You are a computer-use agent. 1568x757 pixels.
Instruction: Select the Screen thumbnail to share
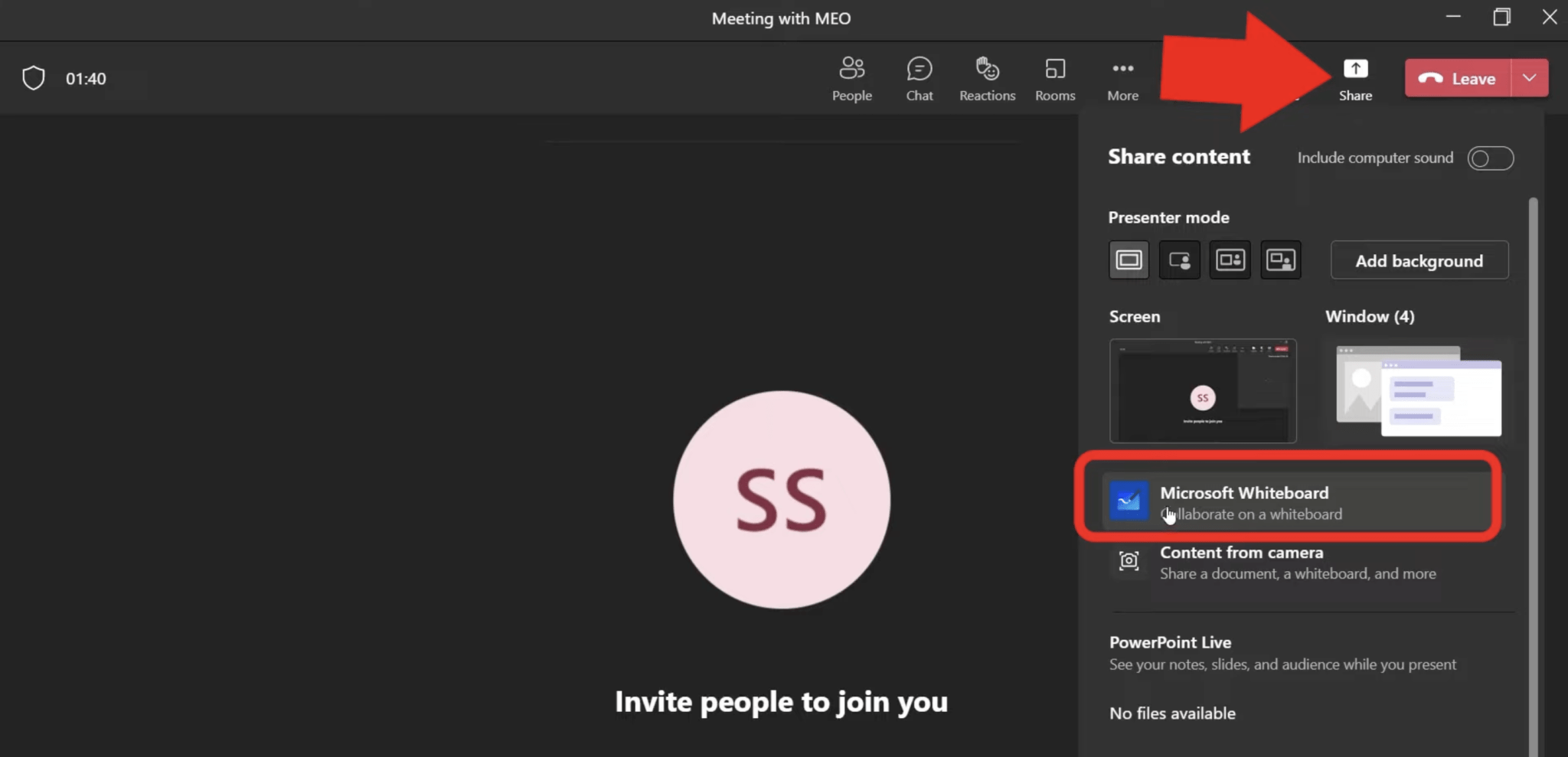tap(1202, 391)
